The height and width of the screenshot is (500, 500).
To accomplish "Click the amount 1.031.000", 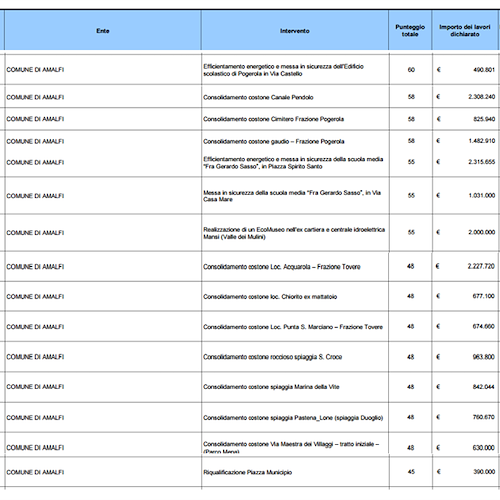I will [482, 195].
